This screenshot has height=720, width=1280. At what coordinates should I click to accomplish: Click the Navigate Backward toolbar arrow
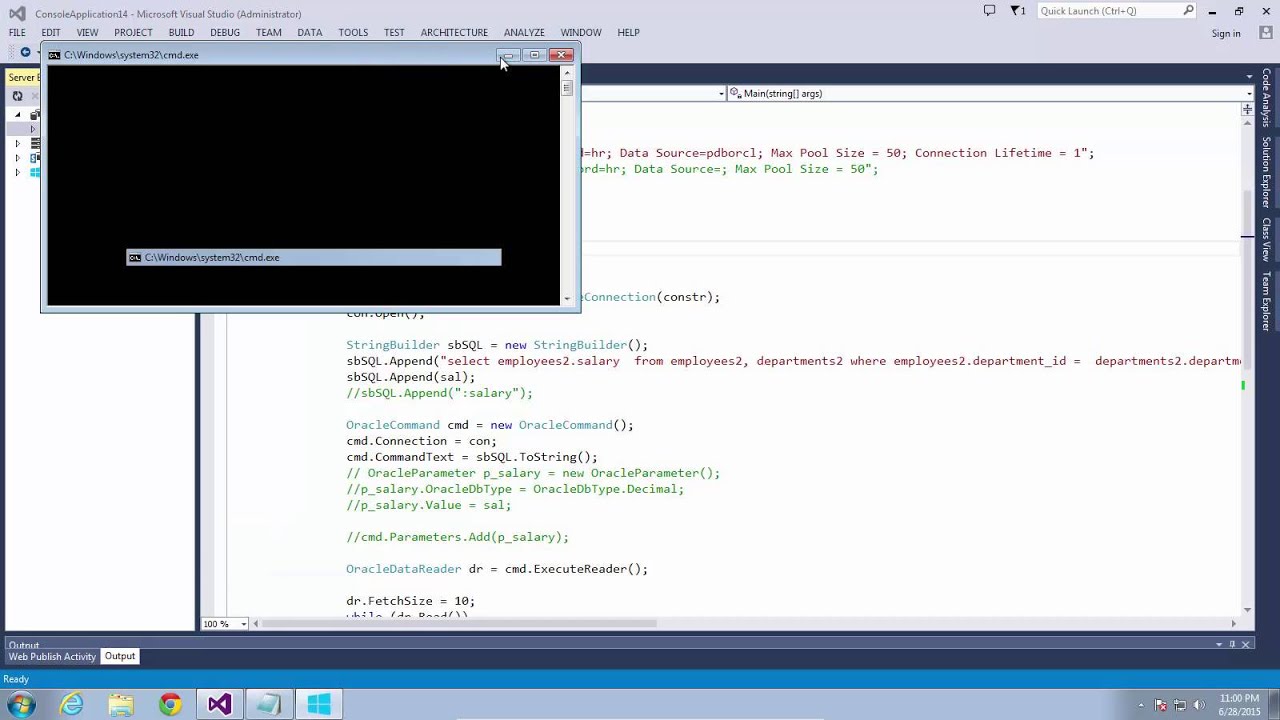[25, 52]
